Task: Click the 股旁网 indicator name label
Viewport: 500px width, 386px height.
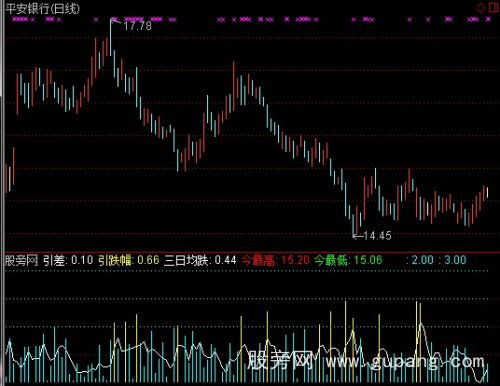Action: point(21,260)
